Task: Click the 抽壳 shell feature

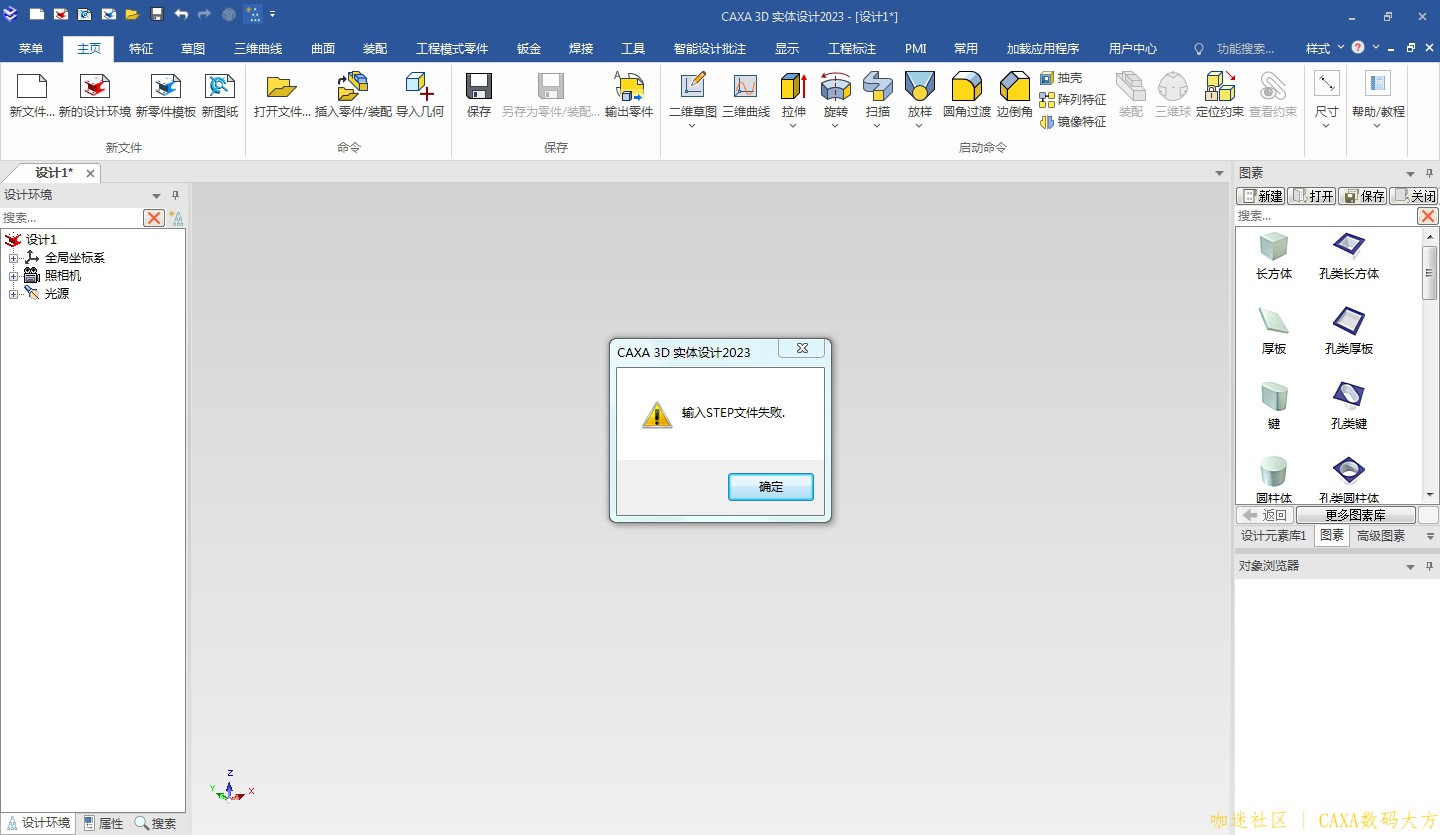Action: 1061,78
